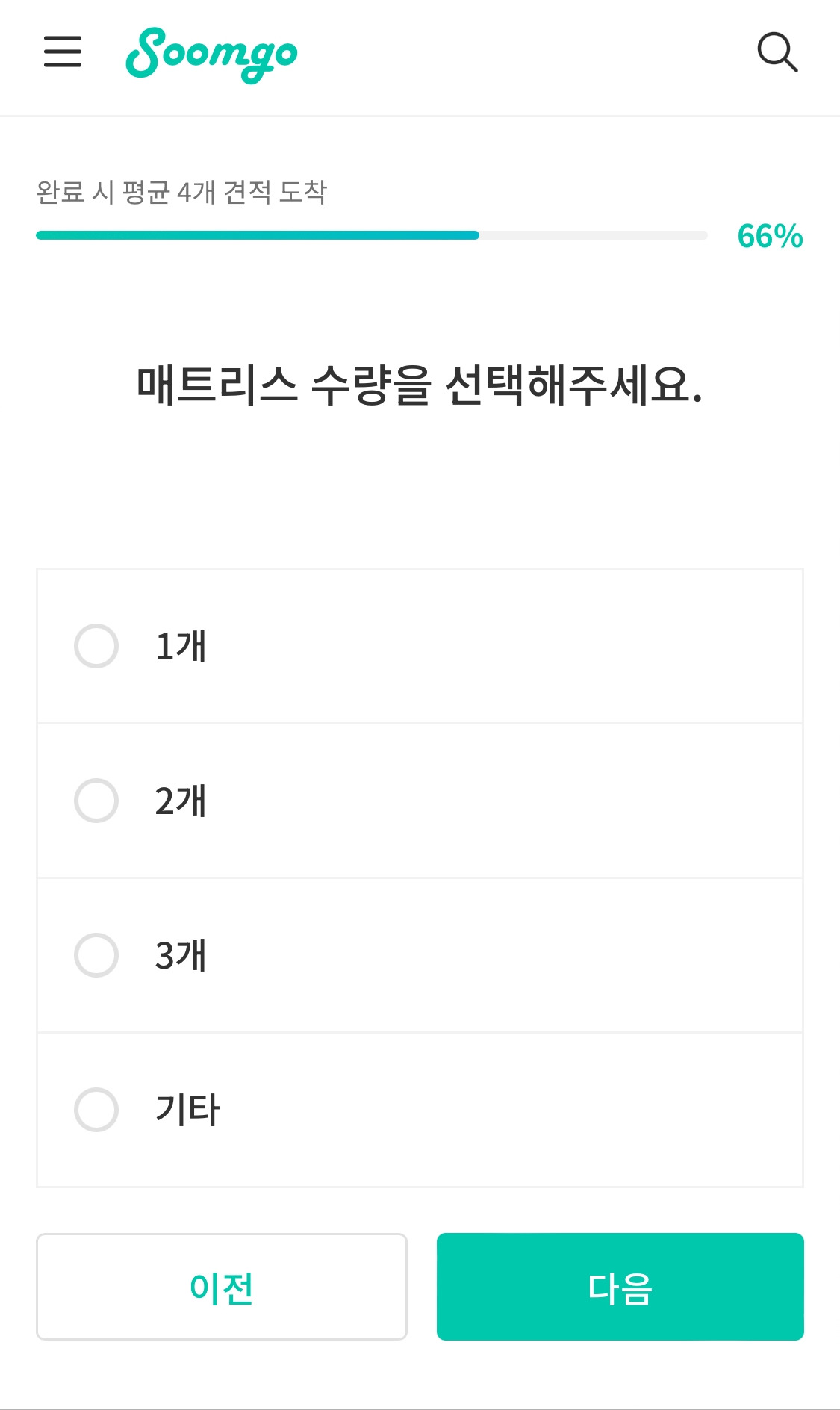Open search with the magnifier icon
Image resolution: width=840 pixels, height=1410 pixels.
(777, 52)
